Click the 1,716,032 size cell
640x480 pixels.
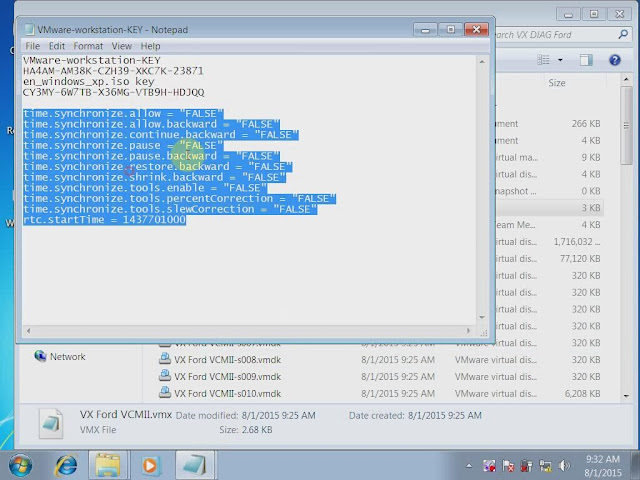pyautogui.click(x=577, y=242)
